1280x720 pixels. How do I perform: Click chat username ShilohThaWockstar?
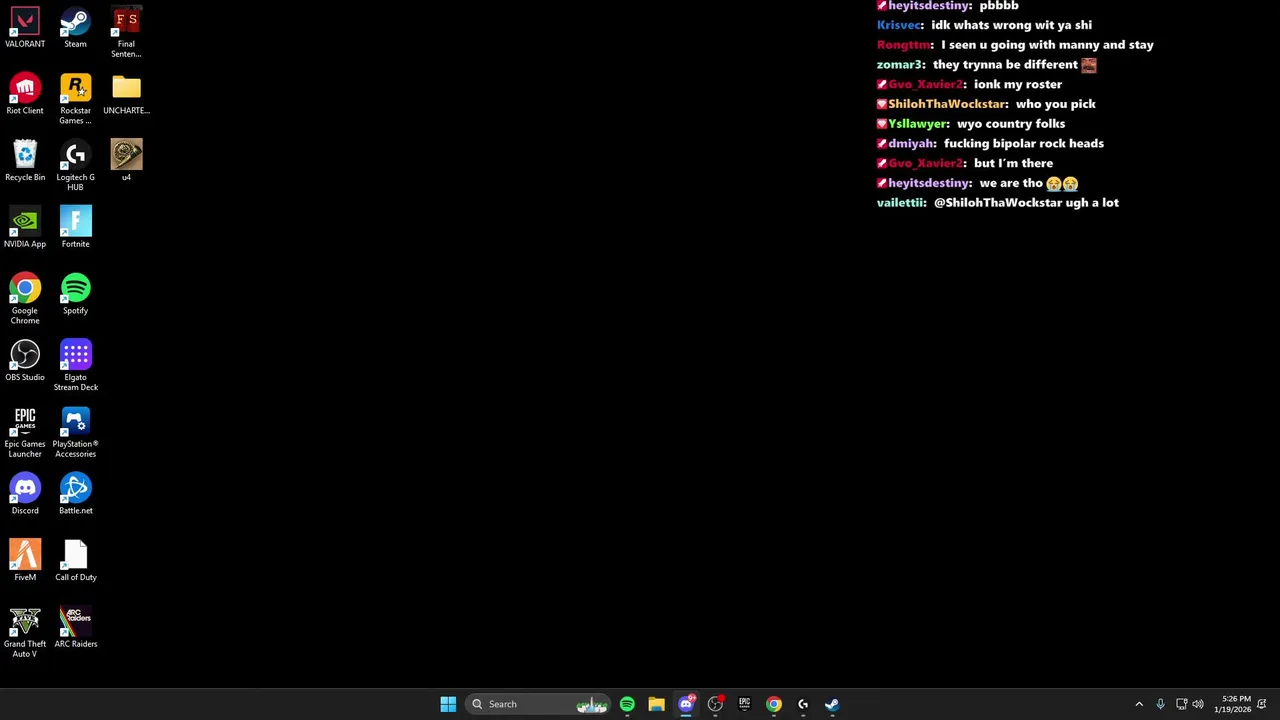tap(948, 104)
